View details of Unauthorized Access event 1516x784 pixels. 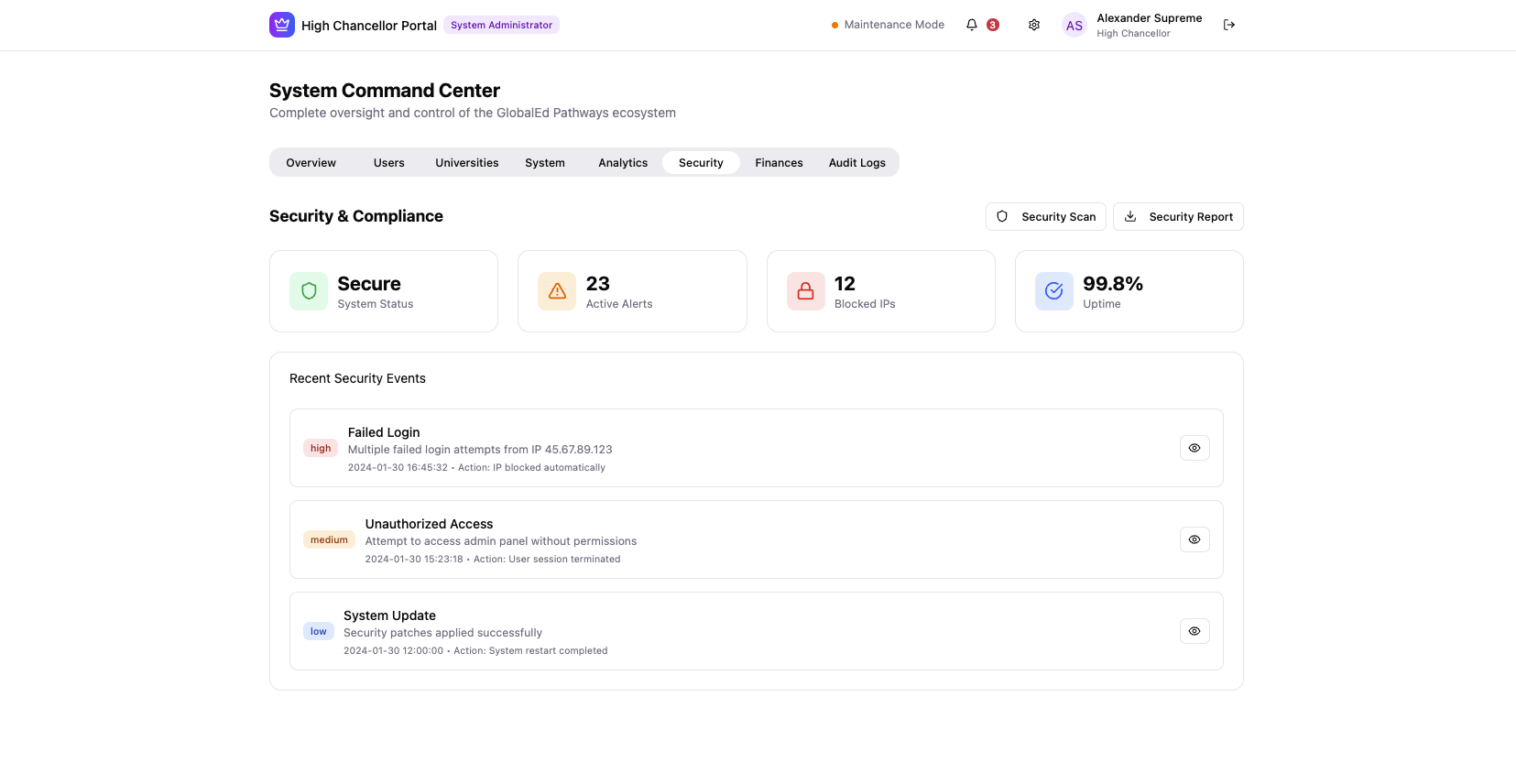(1194, 539)
